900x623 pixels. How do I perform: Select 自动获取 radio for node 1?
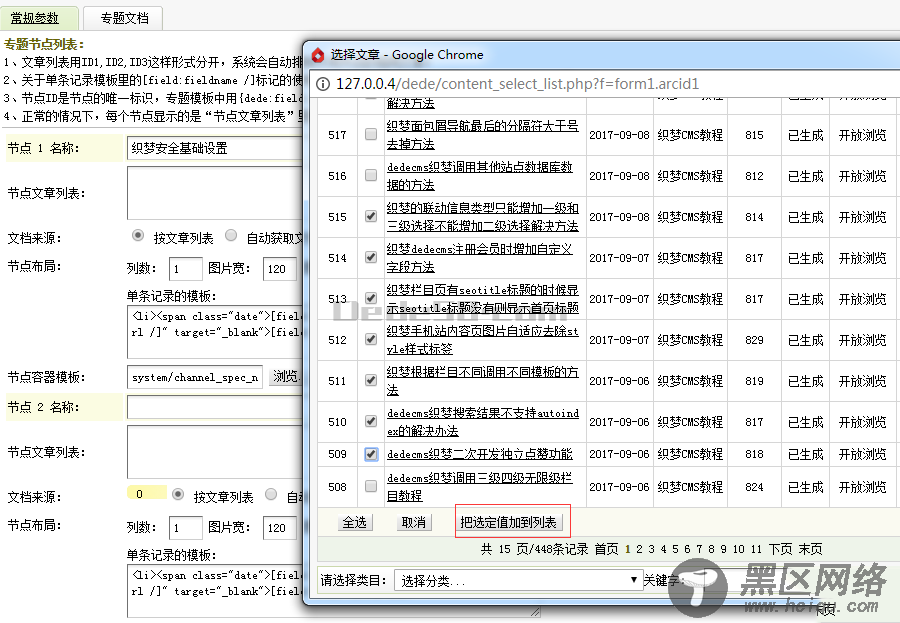(231, 235)
